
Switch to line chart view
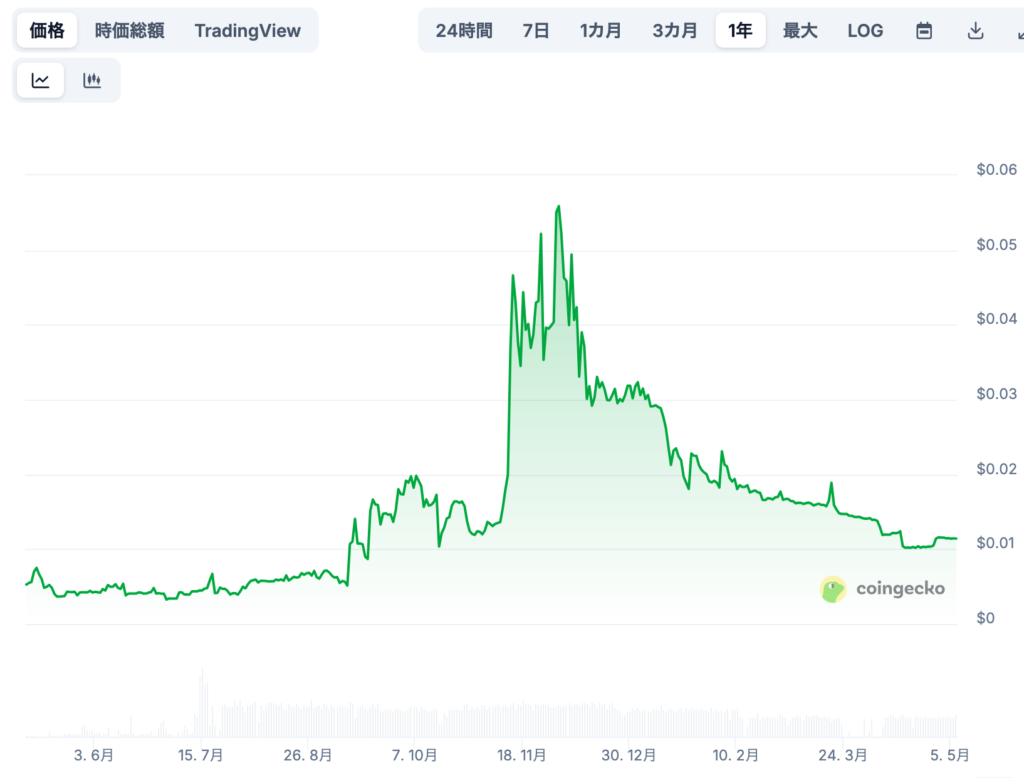tap(40, 80)
